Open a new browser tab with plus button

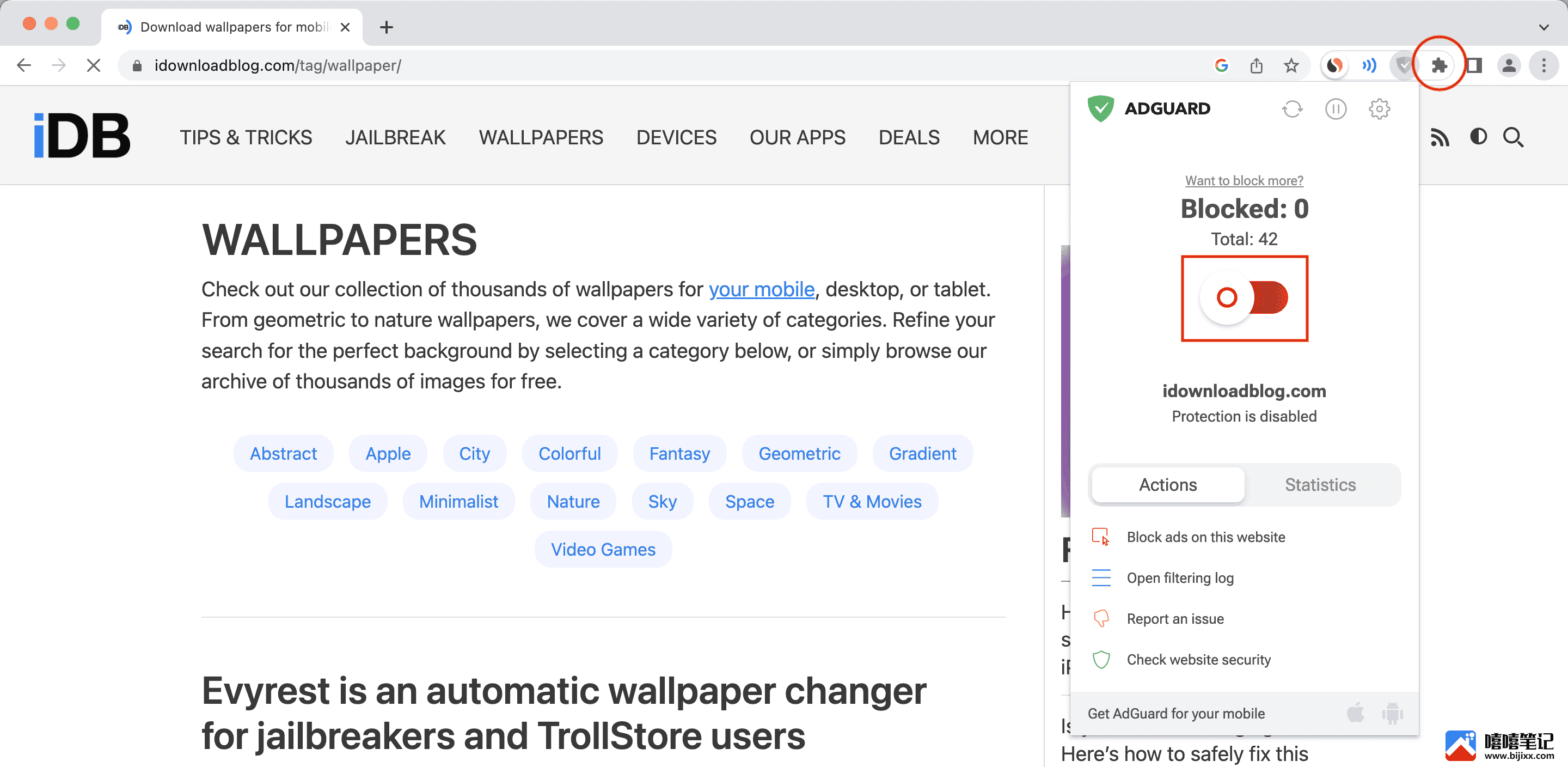(386, 27)
